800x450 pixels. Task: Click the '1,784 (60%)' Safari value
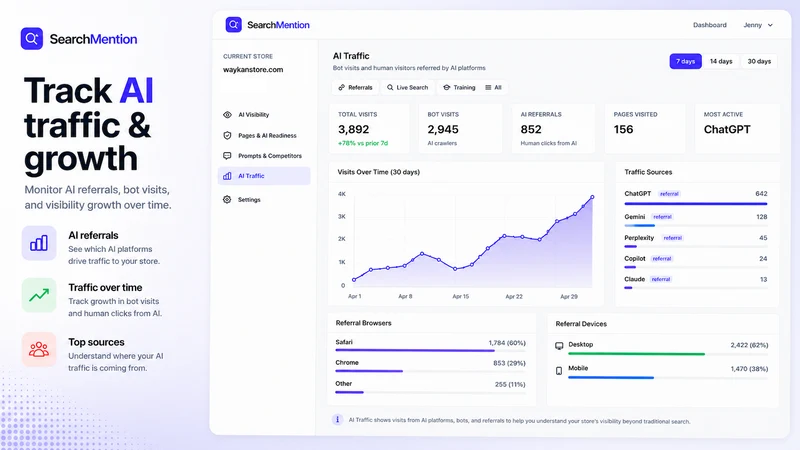point(507,343)
